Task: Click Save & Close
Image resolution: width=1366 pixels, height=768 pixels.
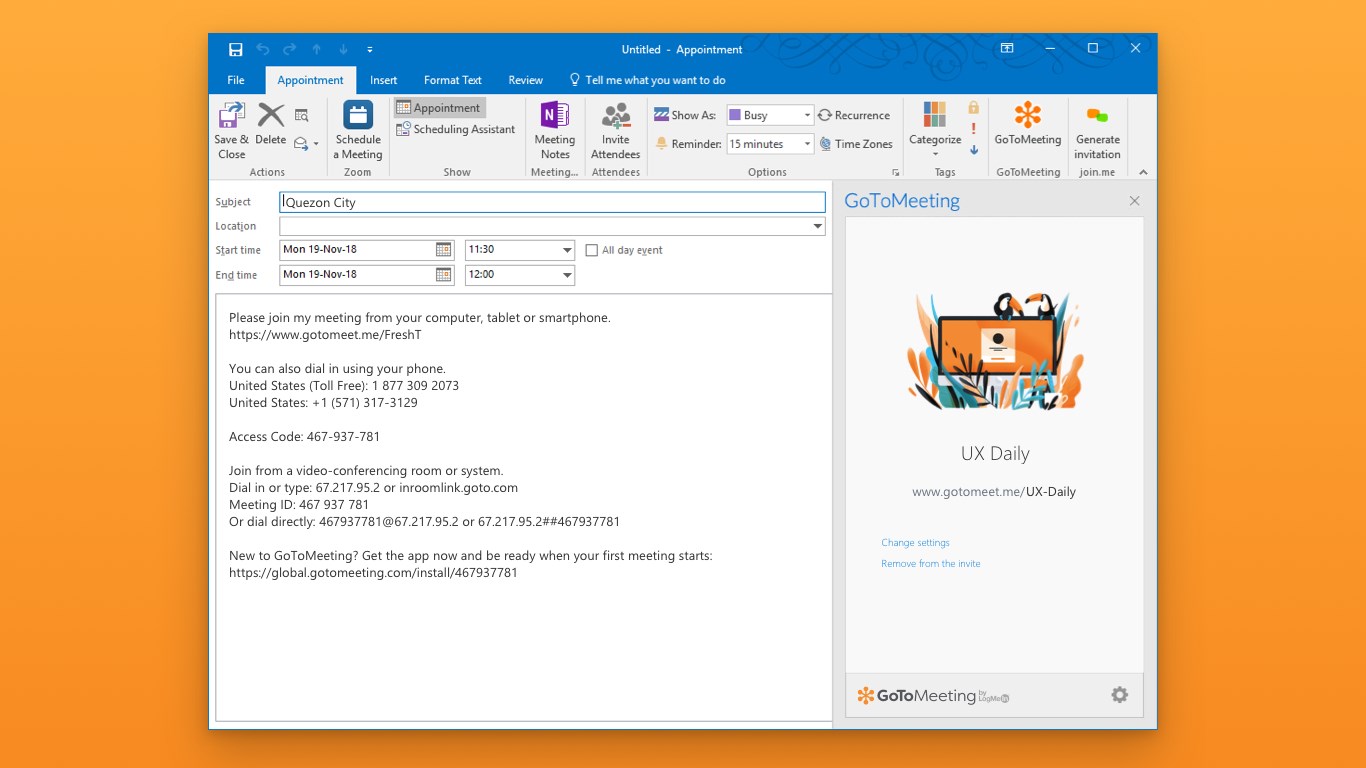Action: [231, 131]
